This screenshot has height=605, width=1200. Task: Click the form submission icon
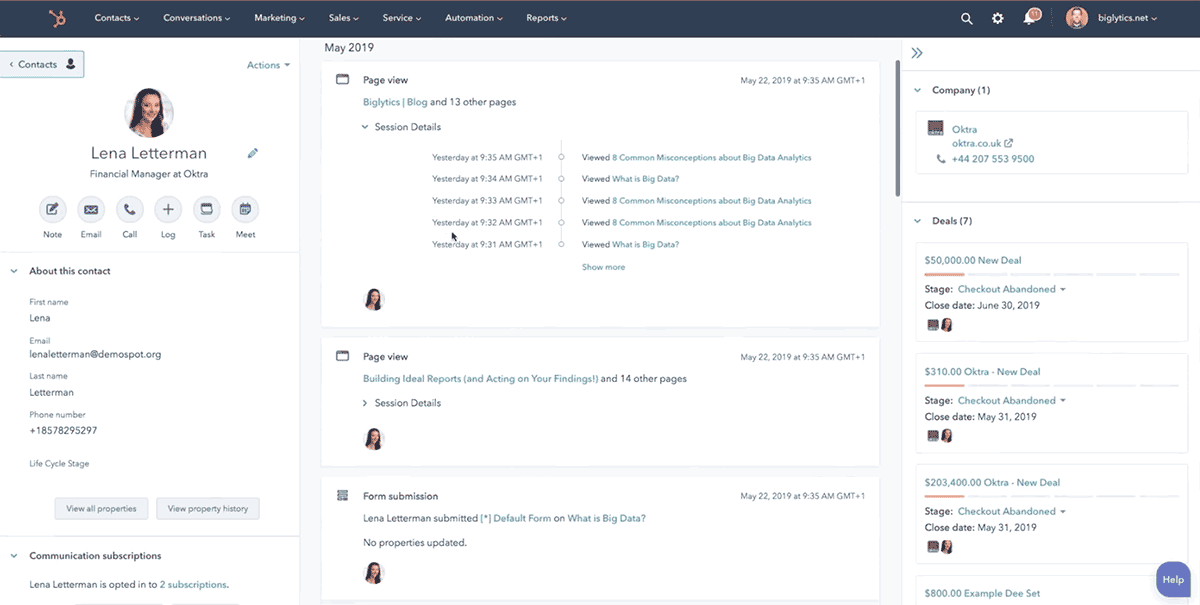point(342,496)
